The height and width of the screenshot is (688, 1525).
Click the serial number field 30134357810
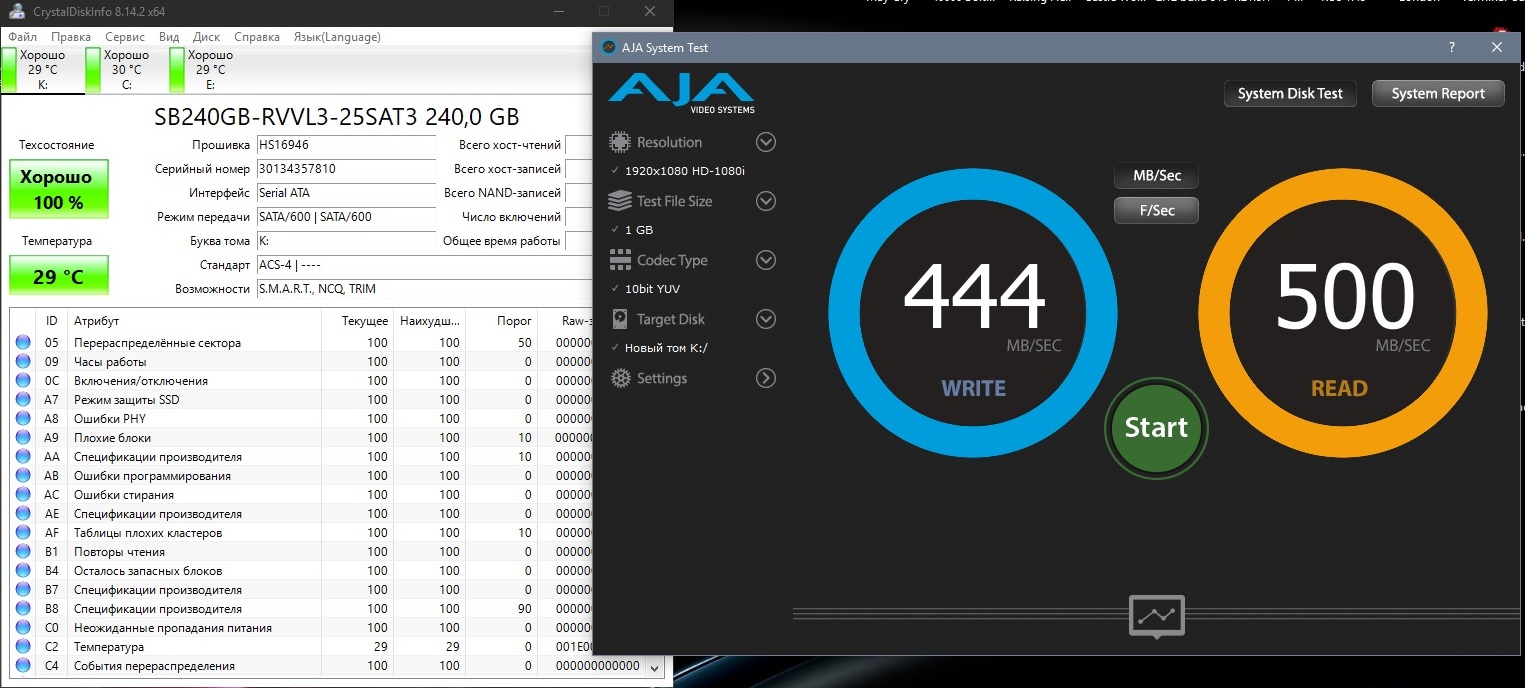[346, 169]
